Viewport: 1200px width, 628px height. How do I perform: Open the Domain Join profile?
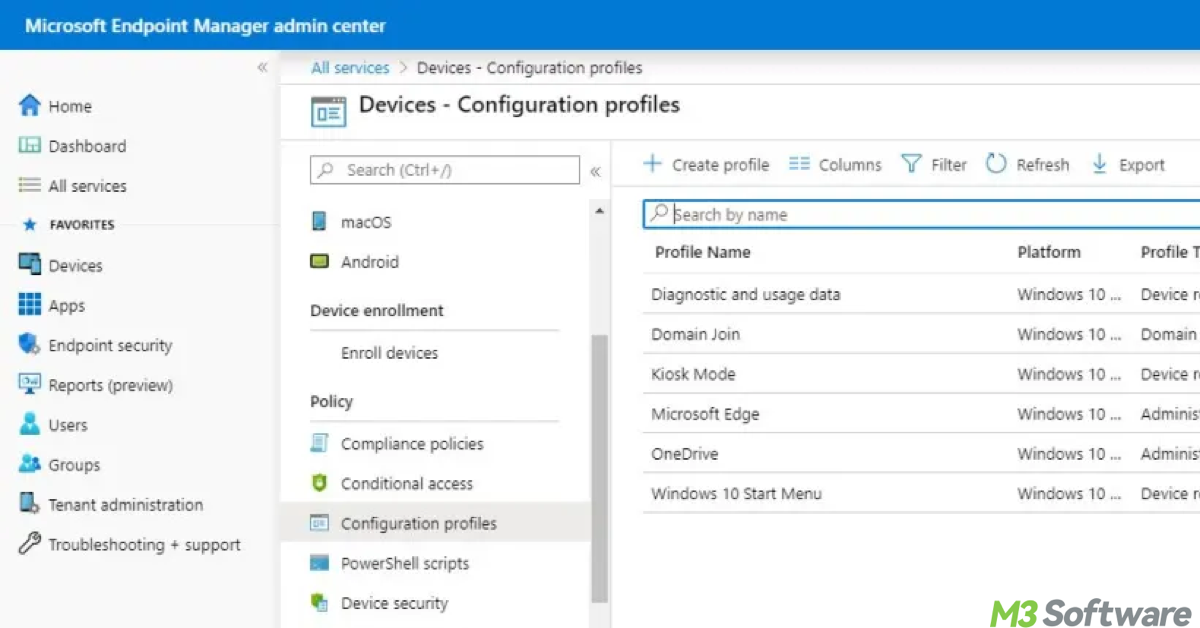click(x=696, y=334)
